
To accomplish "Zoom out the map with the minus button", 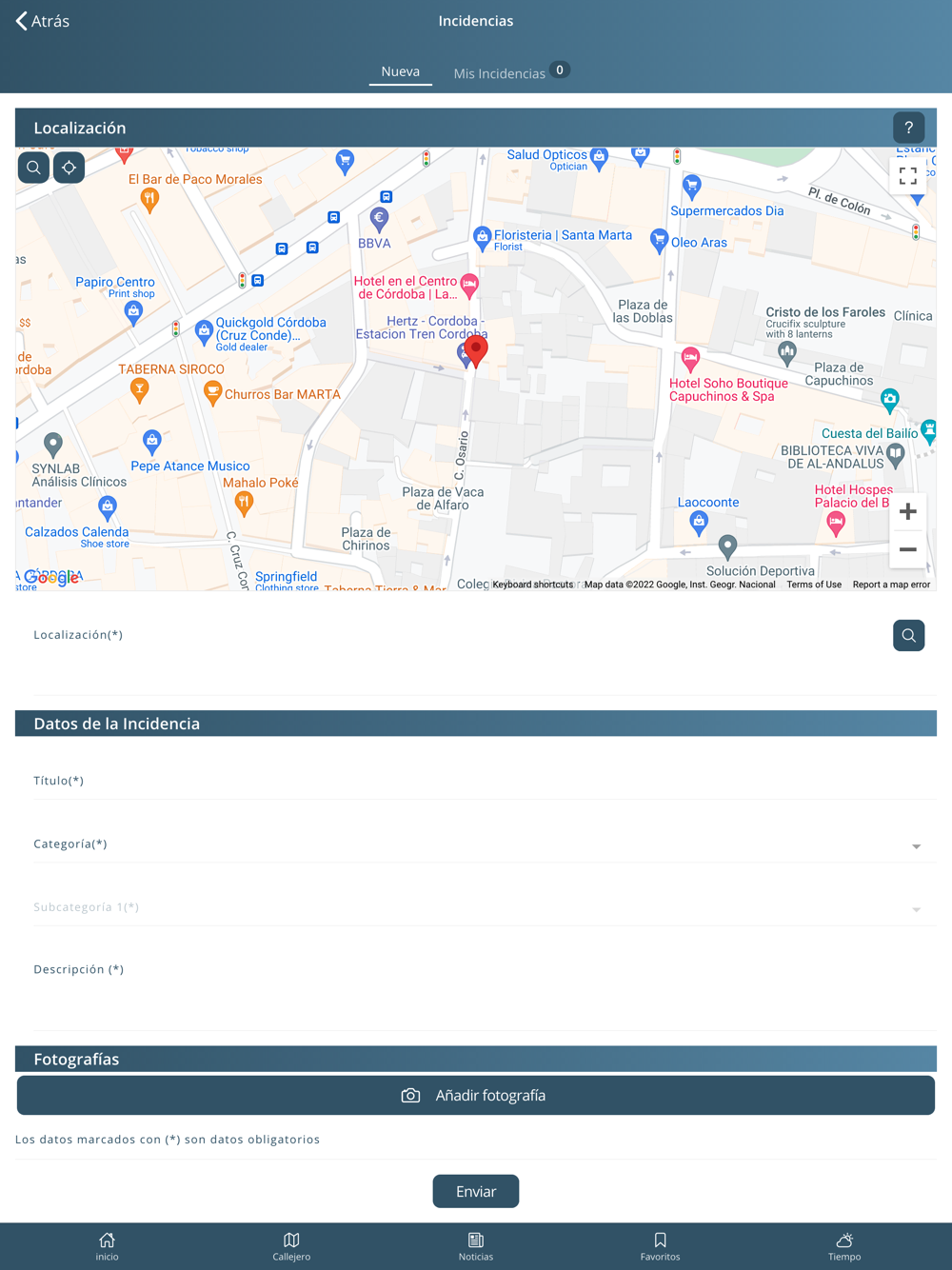I will pos(908,549).
